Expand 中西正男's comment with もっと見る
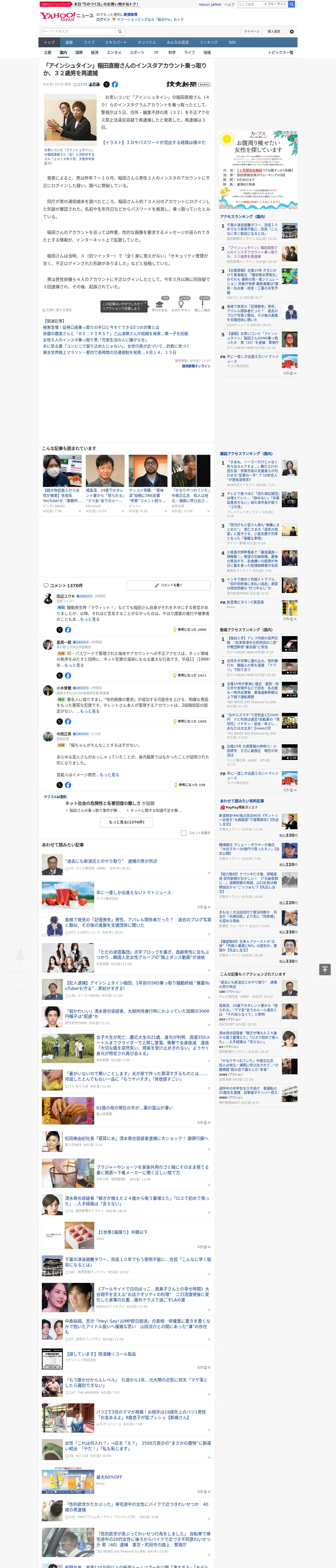 109,775
